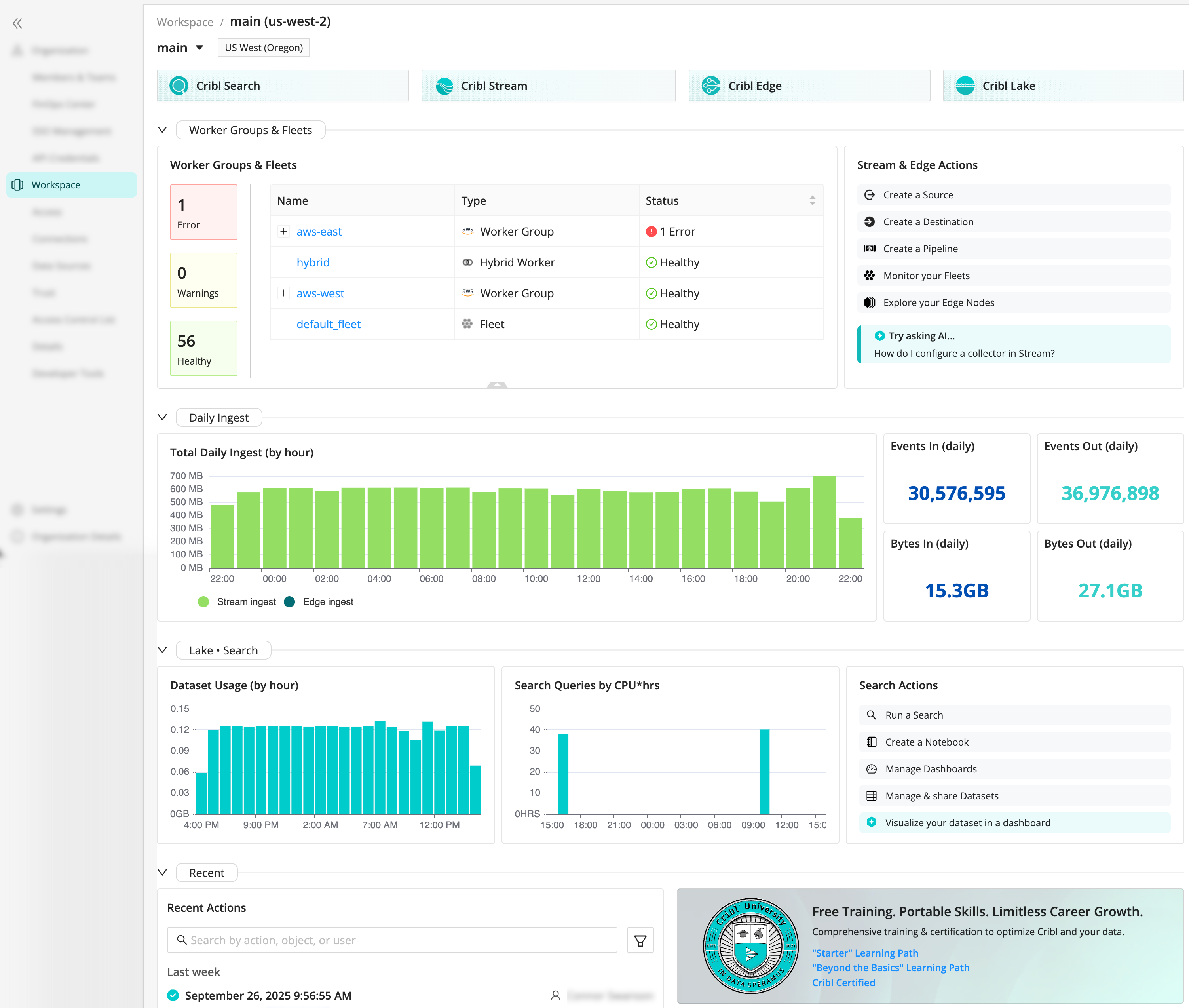Image resolution: width=1189 pixels, height=1008 pixels.
Task: Collapse the Daily Ingest section
Action: tap(162, 417)
